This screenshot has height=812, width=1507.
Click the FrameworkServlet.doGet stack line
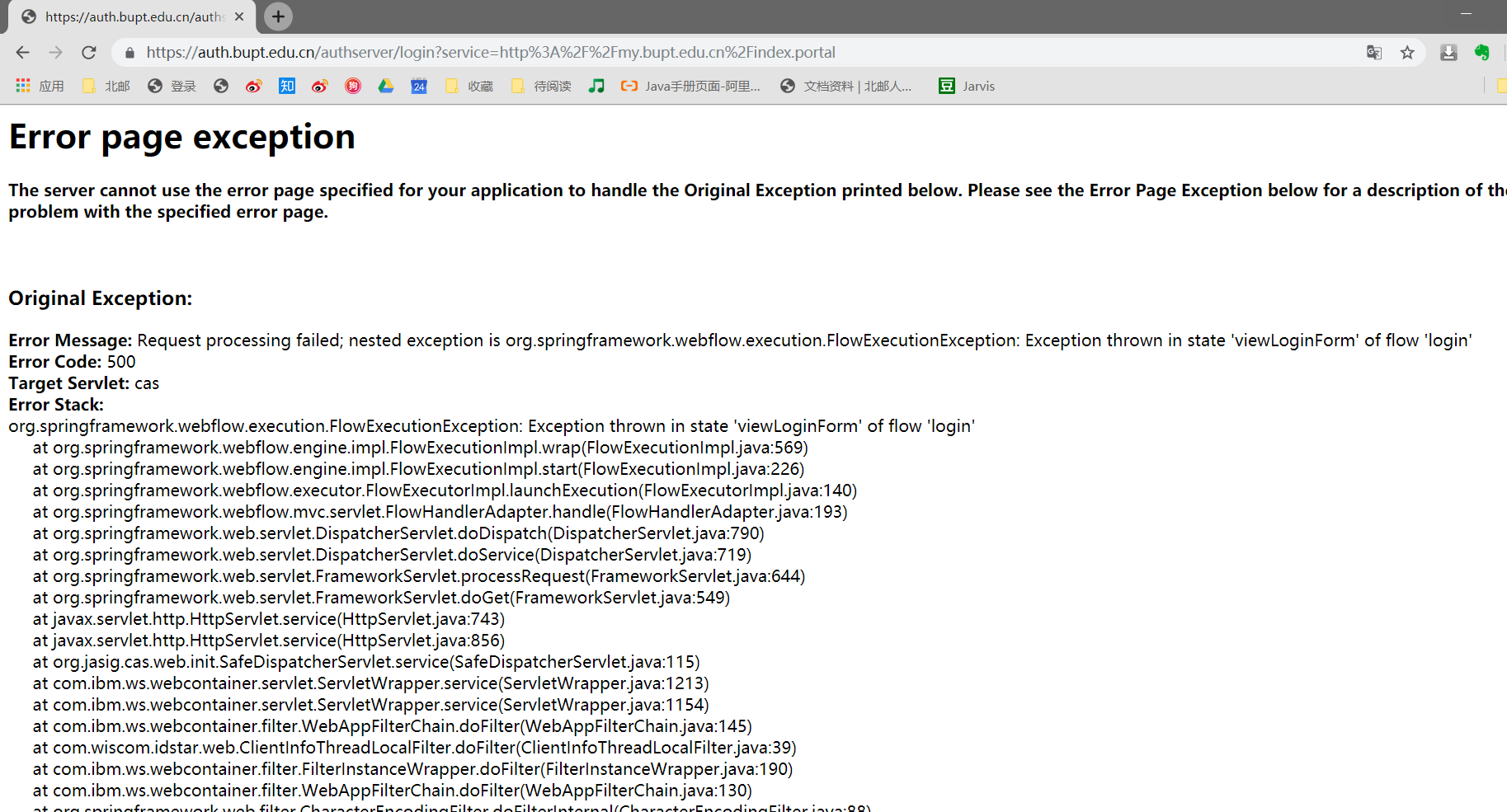[x=382, y=598]
